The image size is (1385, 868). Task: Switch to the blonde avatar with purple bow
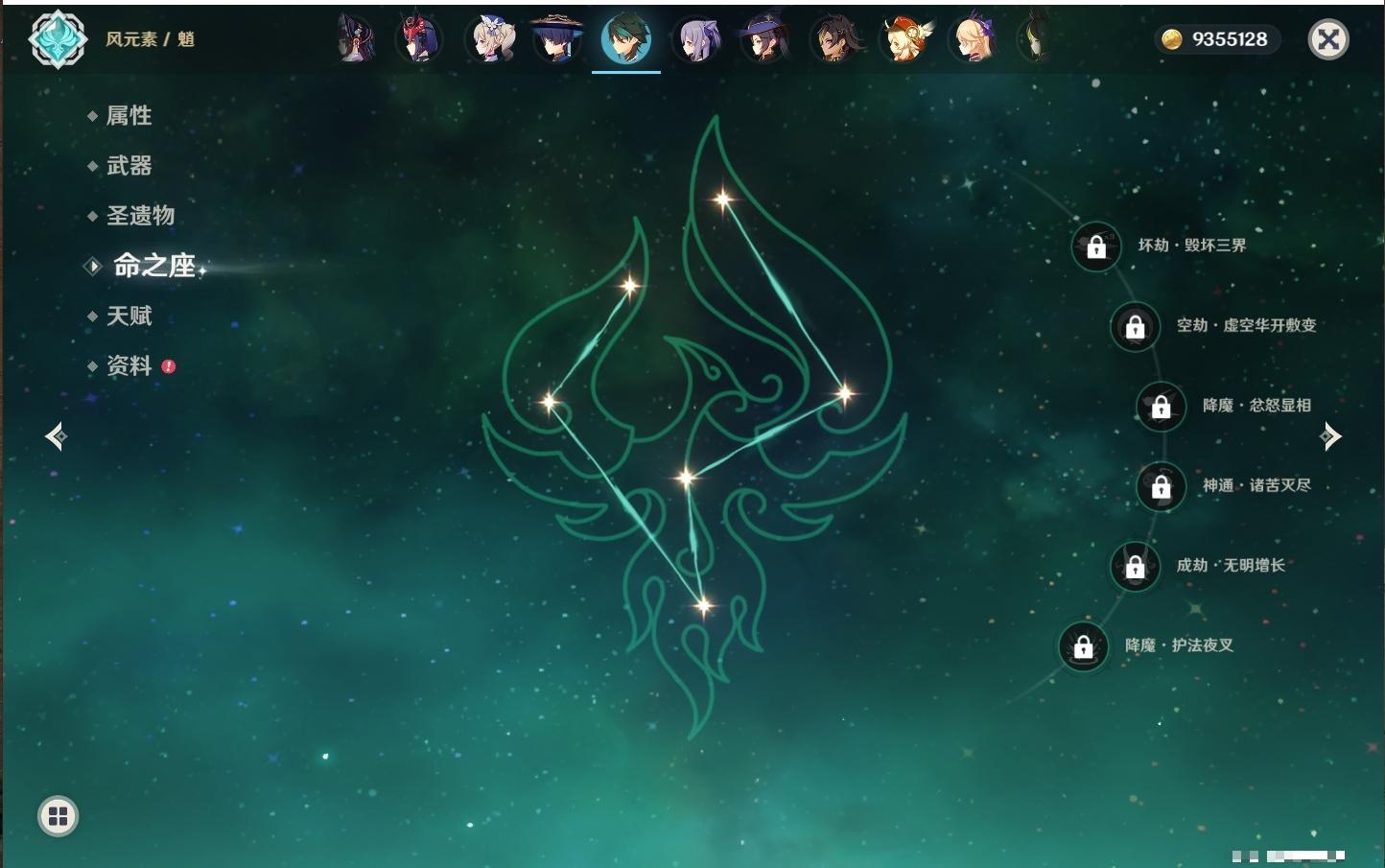click(x=974, y=39)
